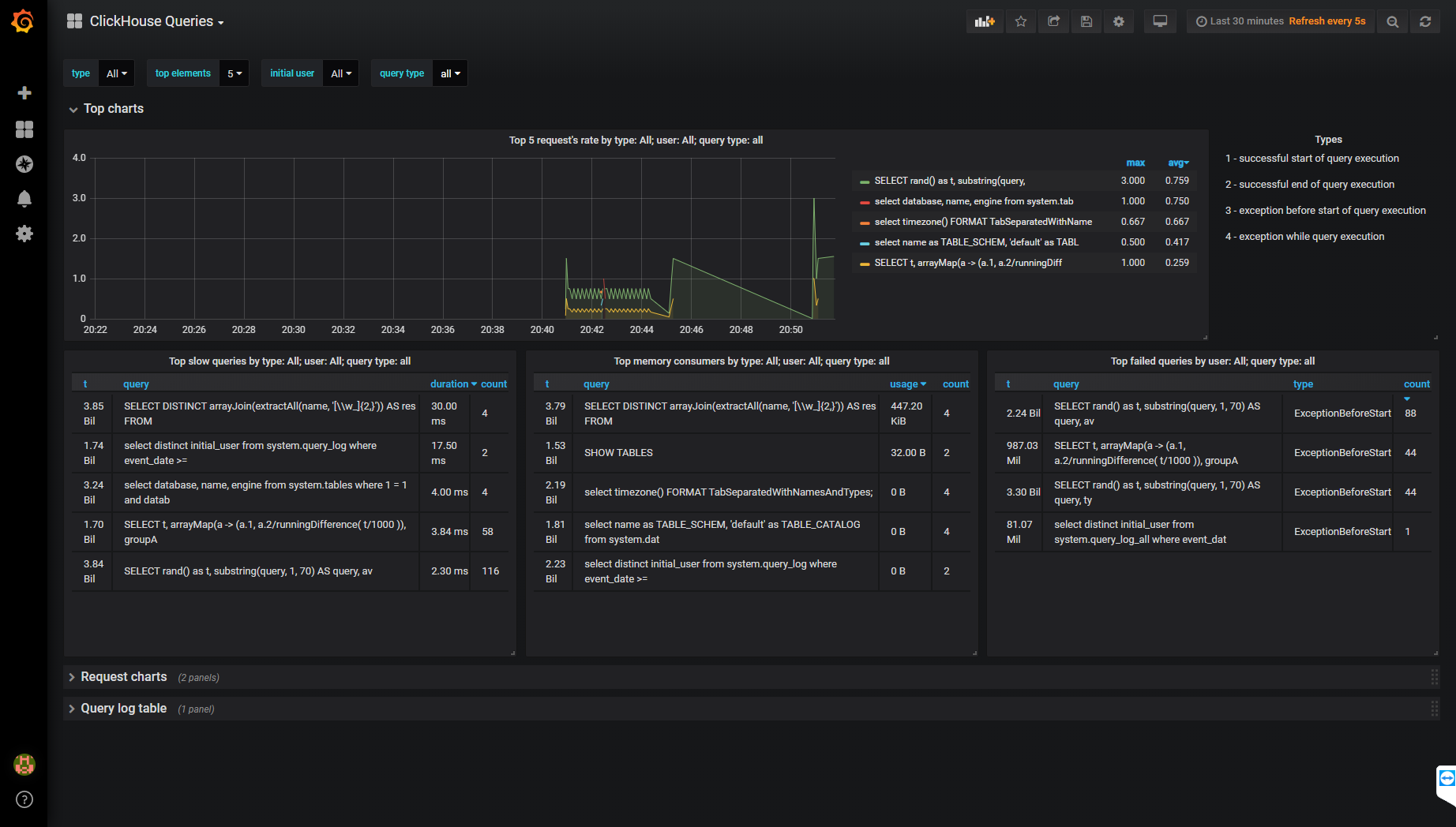Screen dimensions: 1456x827
Task: Toggle select name as TABLE_SCHEM legend series
Action: click(976, 242)
